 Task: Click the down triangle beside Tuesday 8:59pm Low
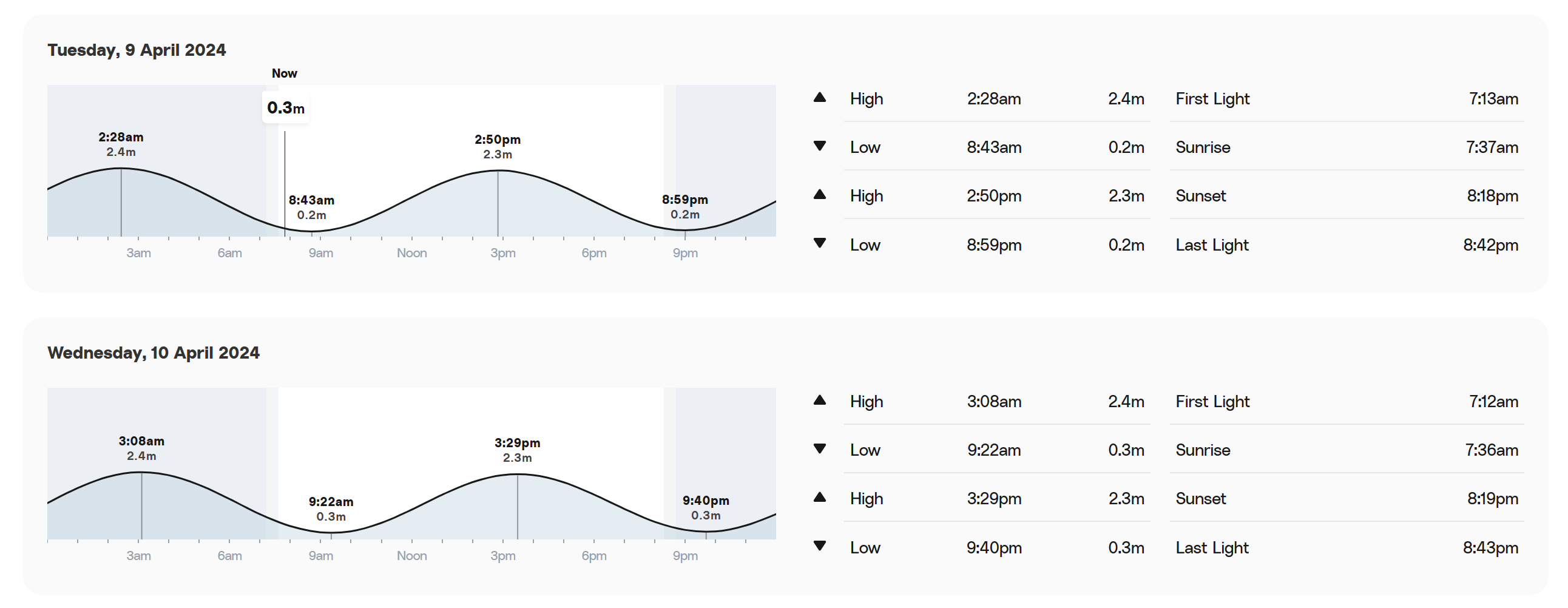tap(820, 243)
